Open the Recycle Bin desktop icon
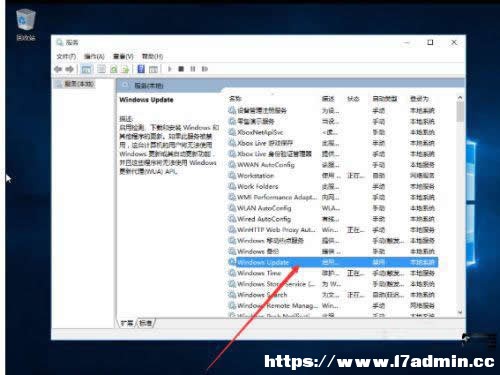Screen dimensions: 500x375 click(x=26, y=25)
